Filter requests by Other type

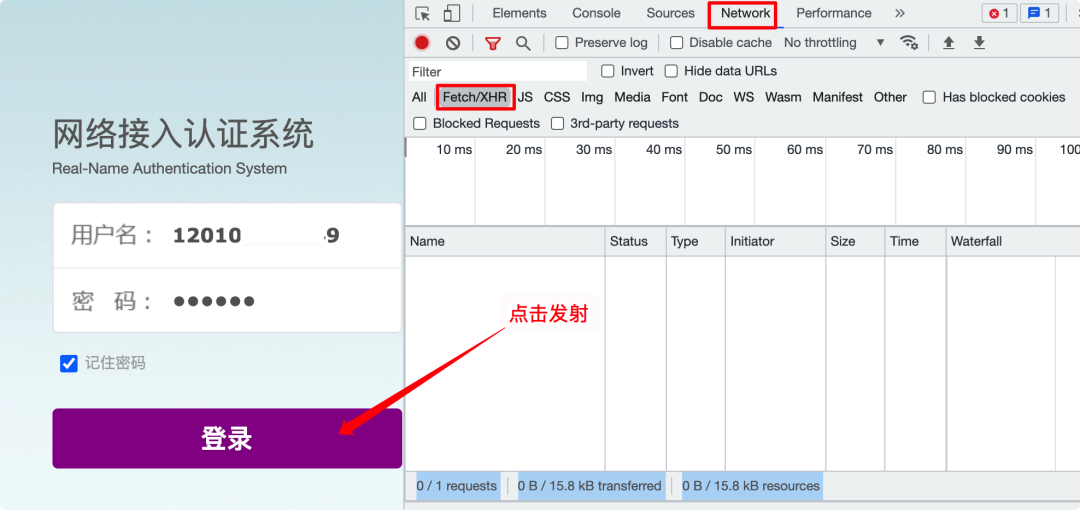click(890, 97)
